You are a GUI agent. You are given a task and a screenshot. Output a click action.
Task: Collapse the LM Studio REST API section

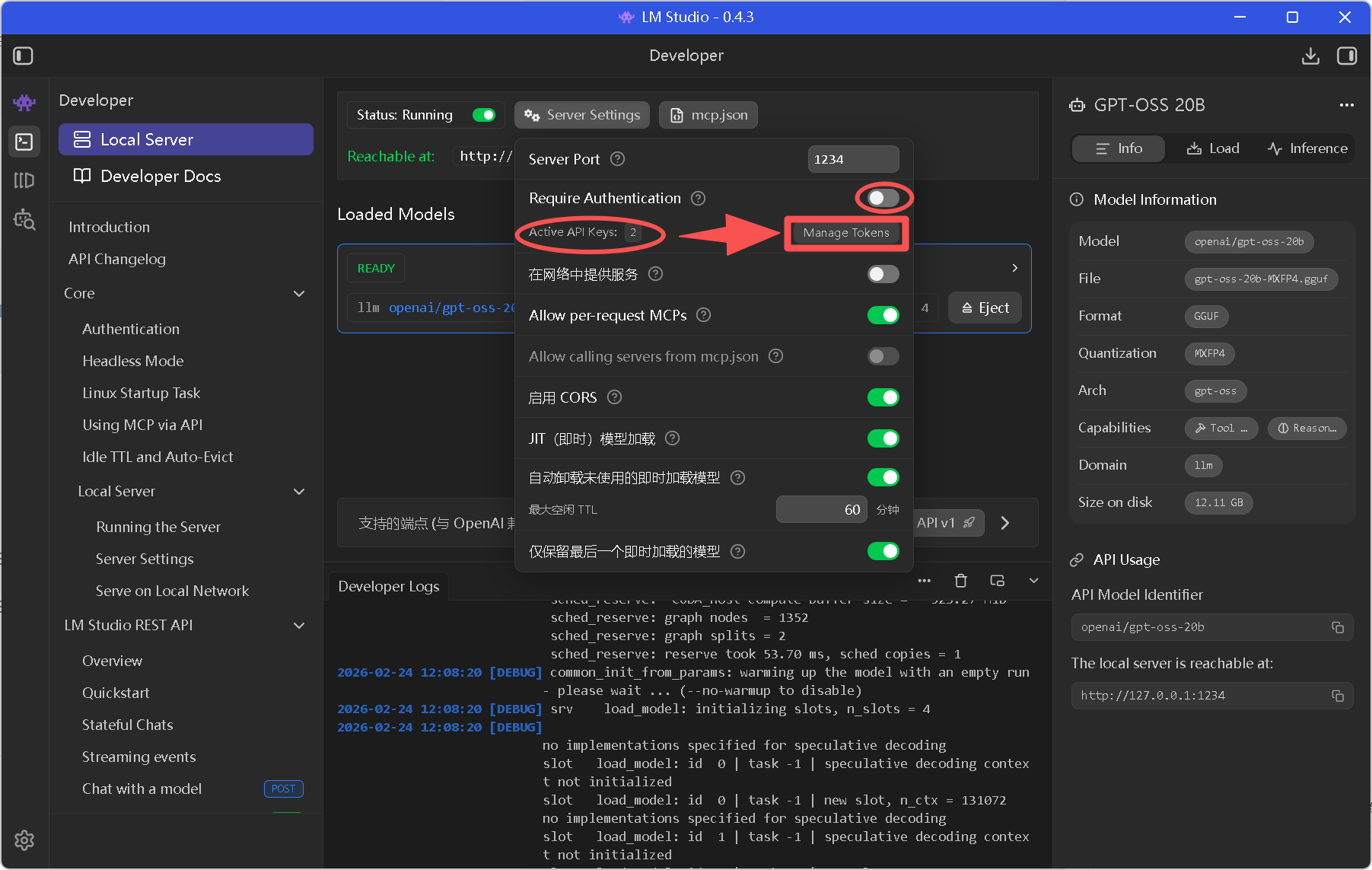coord(299,626)
